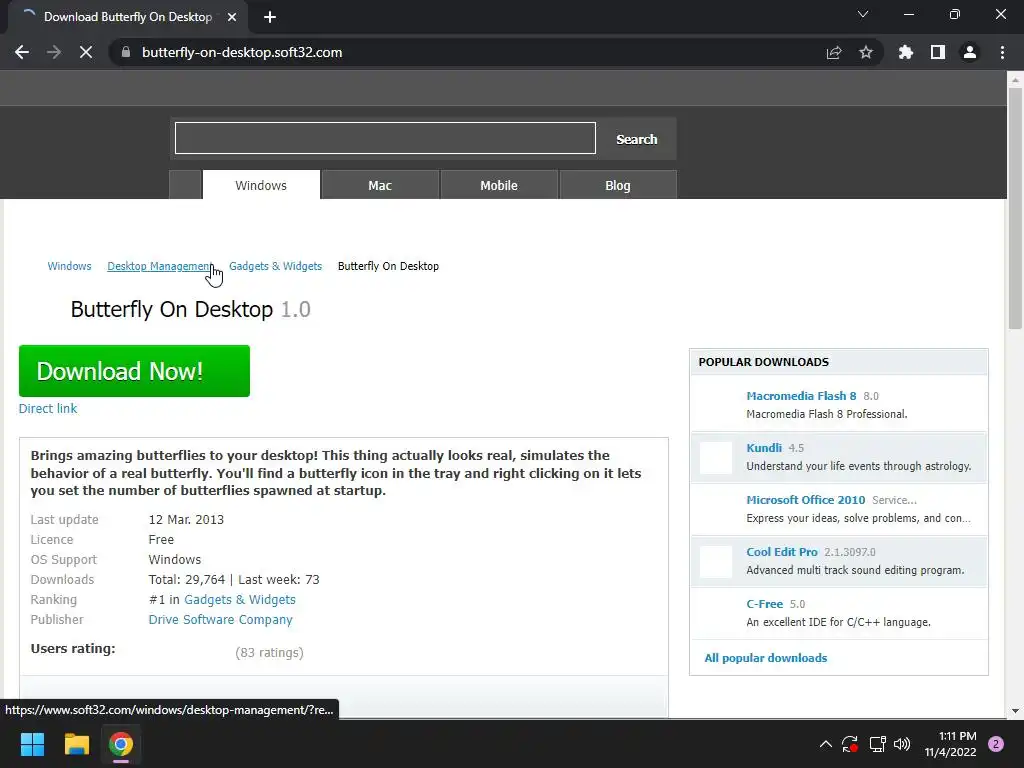Open Gadgets & Widgets ranking link
Viewport: 1024px width, 768px height.
(x=240, y=600)
